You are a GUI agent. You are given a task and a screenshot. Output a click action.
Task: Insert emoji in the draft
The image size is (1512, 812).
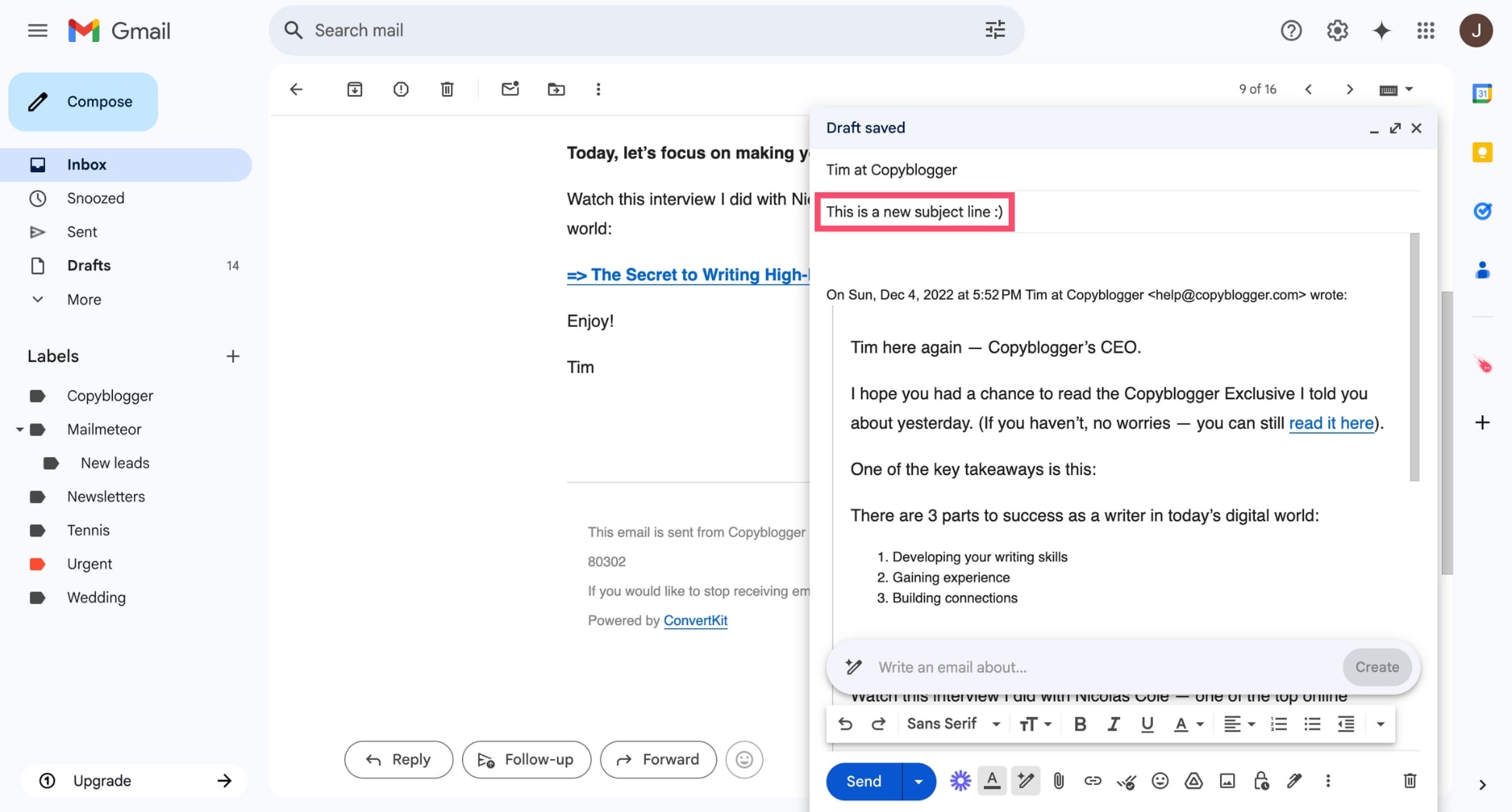point(1160,781)
